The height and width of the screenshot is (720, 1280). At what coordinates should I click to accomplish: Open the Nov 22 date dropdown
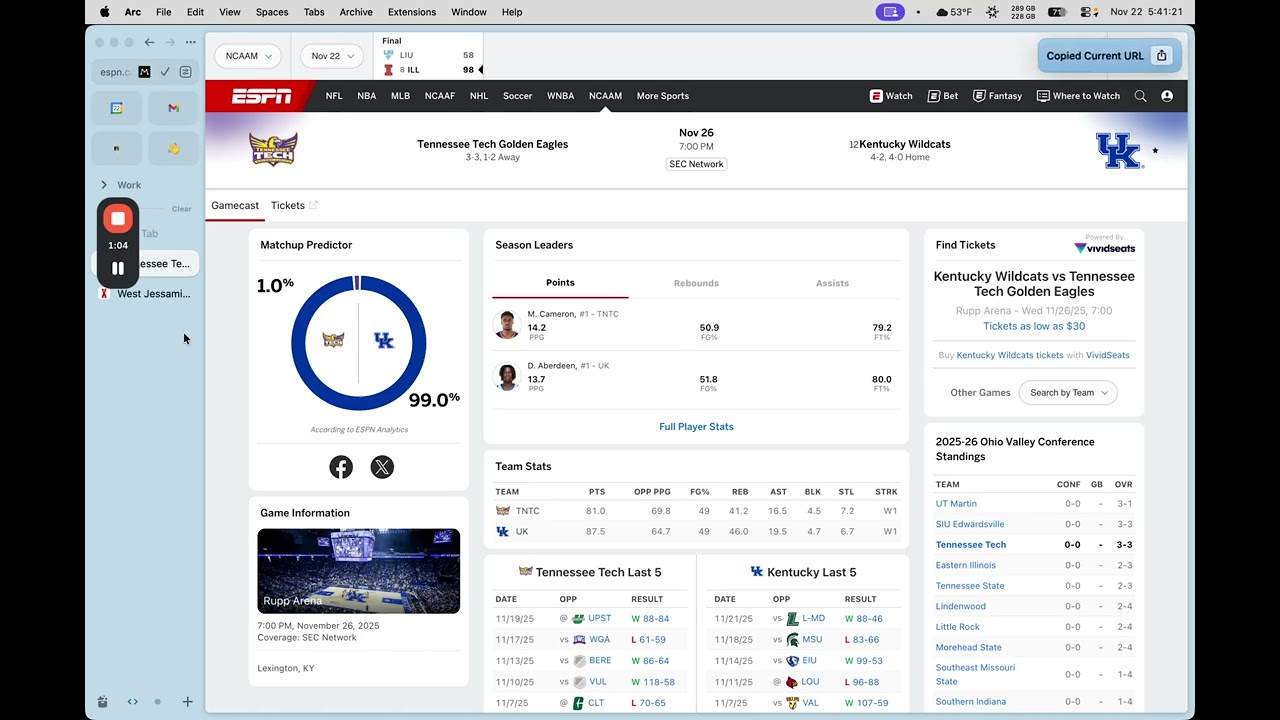coord(333,56)
